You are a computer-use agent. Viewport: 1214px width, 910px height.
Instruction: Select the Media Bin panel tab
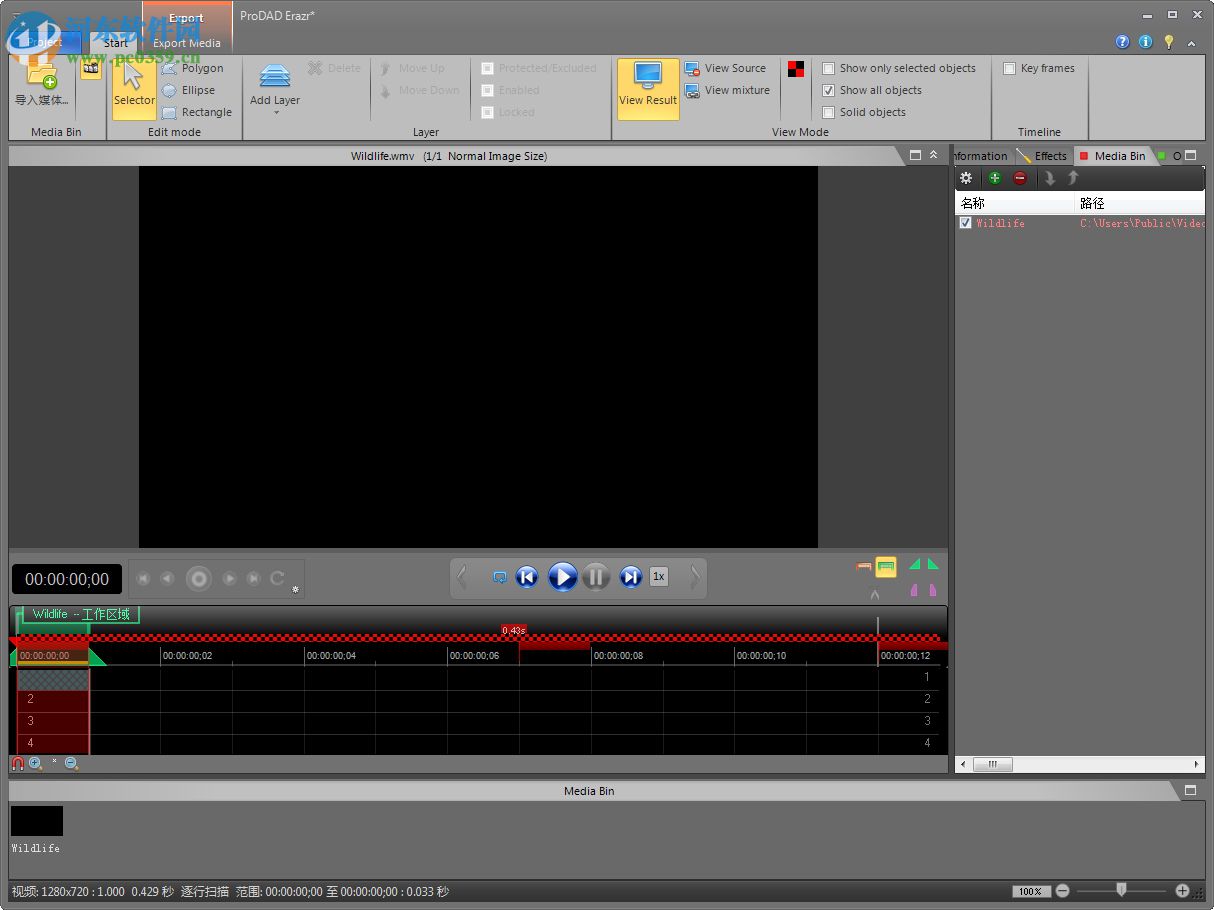tap(1113, 156)
